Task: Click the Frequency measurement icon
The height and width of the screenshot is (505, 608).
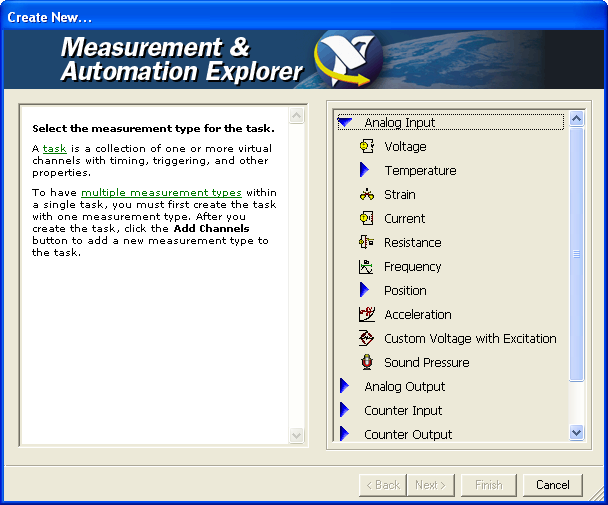Action: pyautogui.click(x=366, y=266)
